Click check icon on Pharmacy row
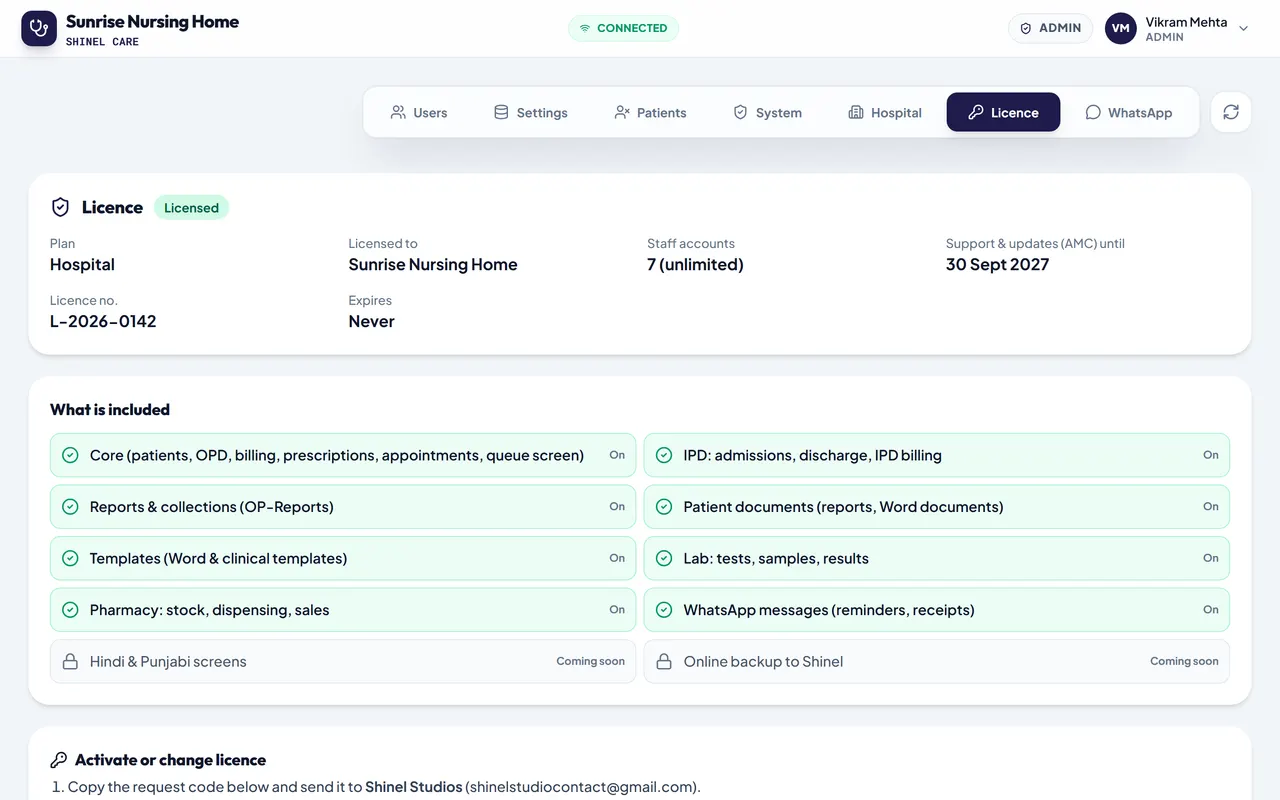 (70, 610)
